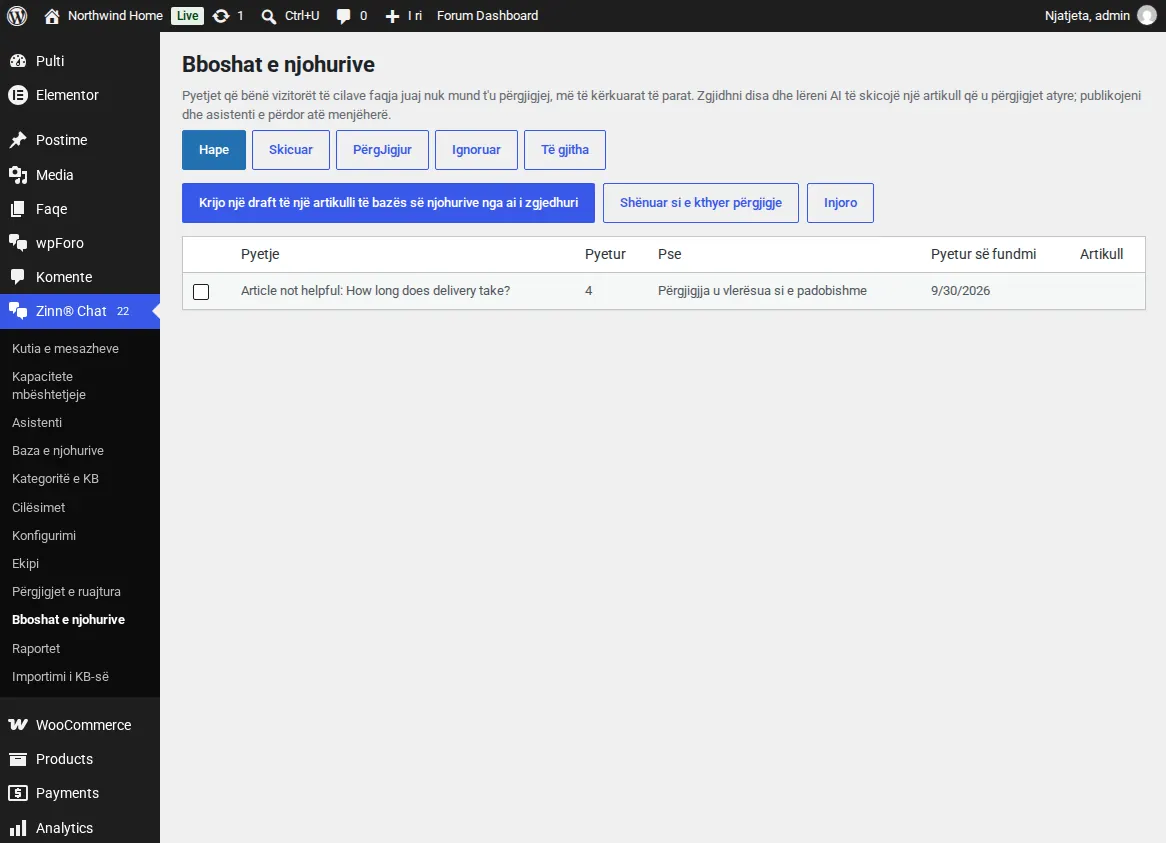Image resolution: width=1166 pixels, height=843 pixels.
Task: Switch to the Përgjigjur filter tab
Action: click(382, 149)
